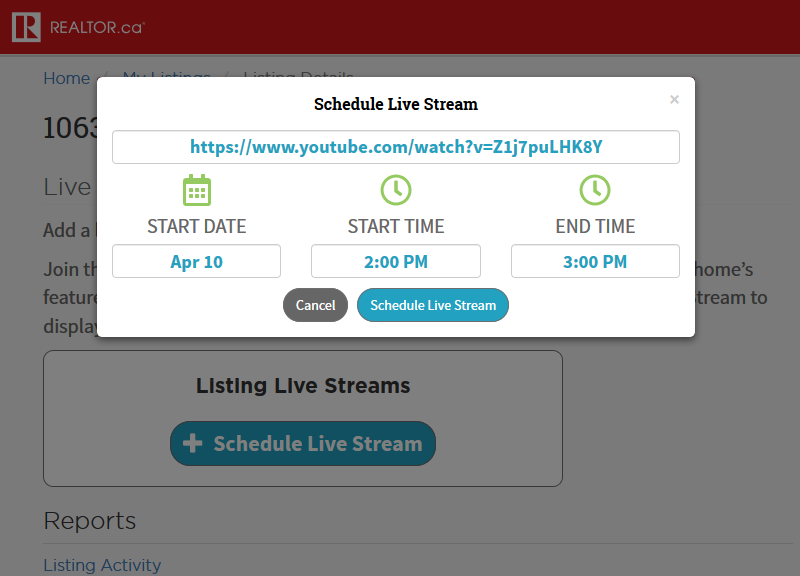Click the clock icon above Start Time
This screenshot has width=800, height=576.
pos(396,189)
